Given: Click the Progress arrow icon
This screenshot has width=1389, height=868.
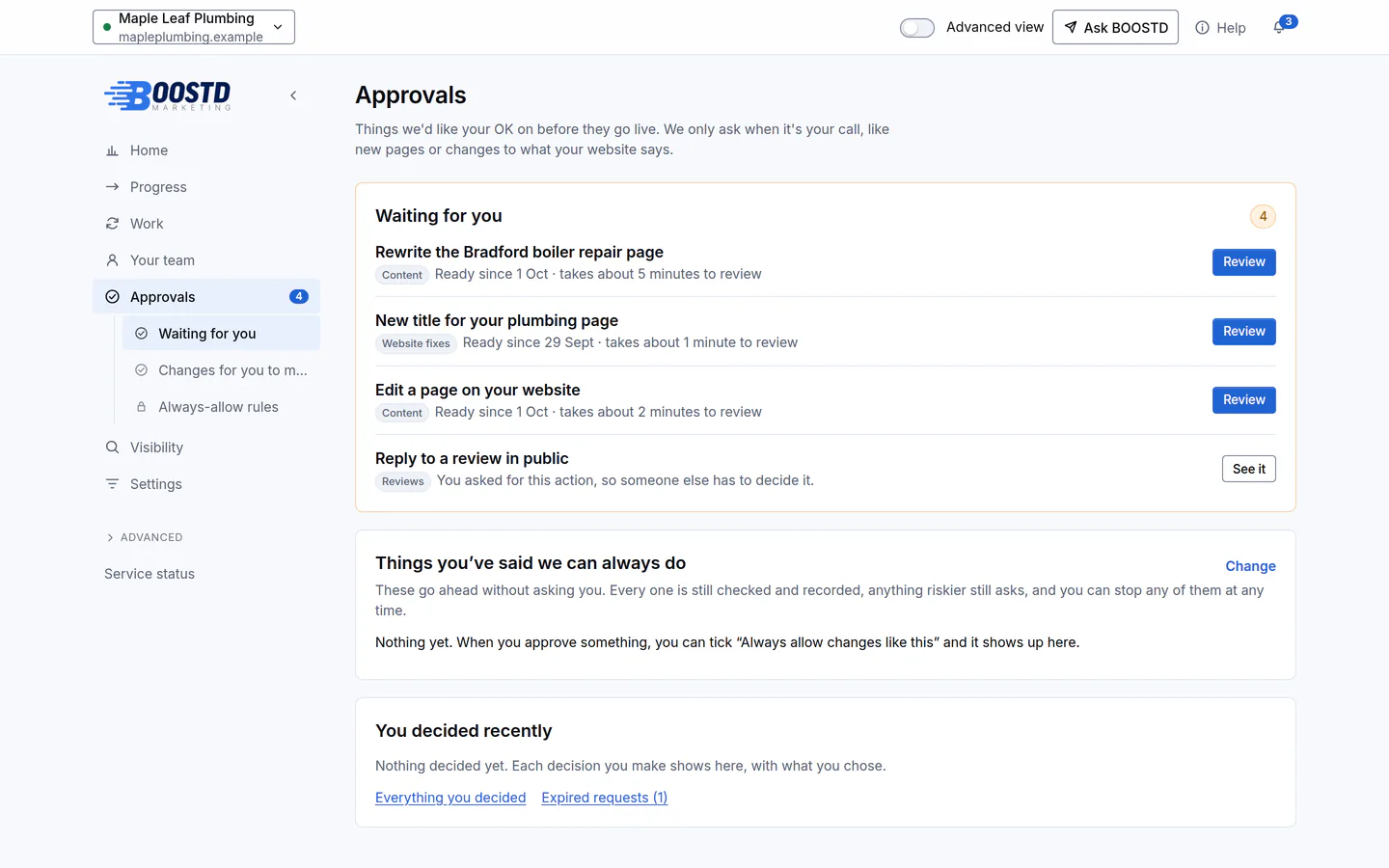Looking at the screenshot, I should click(x=112, y=187).
